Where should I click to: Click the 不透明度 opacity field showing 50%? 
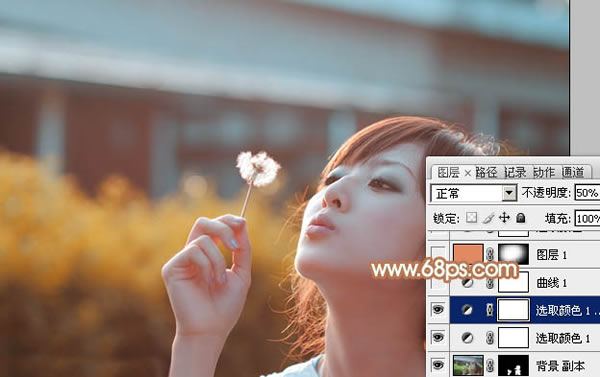587,193
